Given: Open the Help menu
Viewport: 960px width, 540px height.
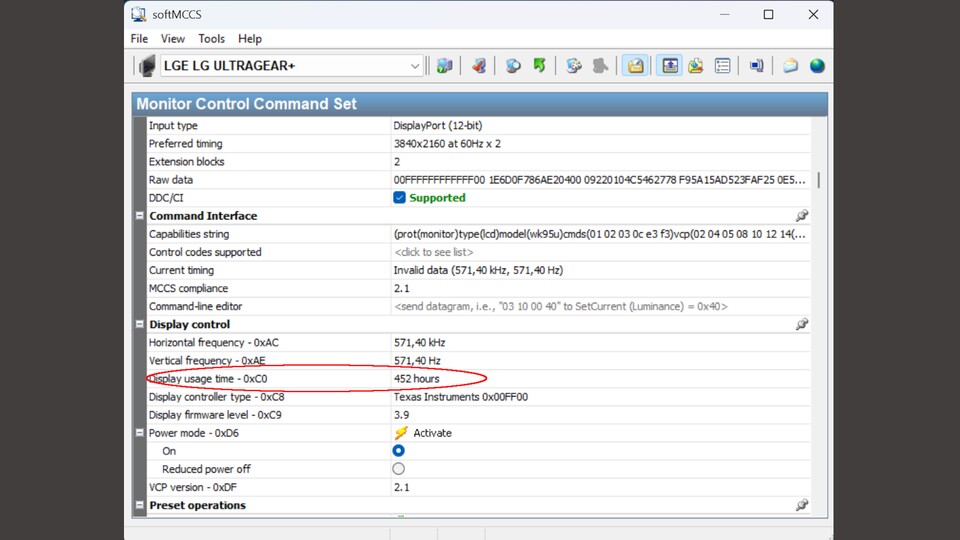Looking at the screenshot, I should pos(250,39).
